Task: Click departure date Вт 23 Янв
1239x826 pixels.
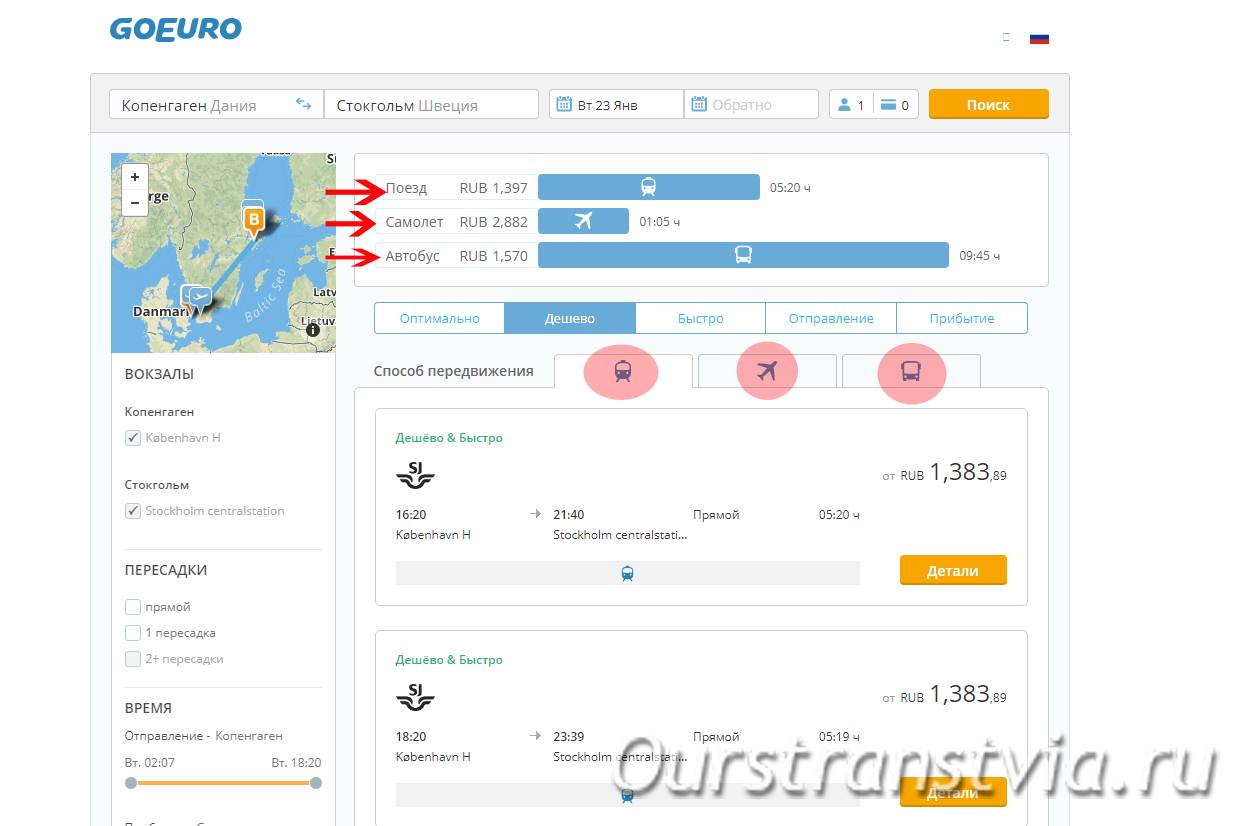Action: click(616, 104)
